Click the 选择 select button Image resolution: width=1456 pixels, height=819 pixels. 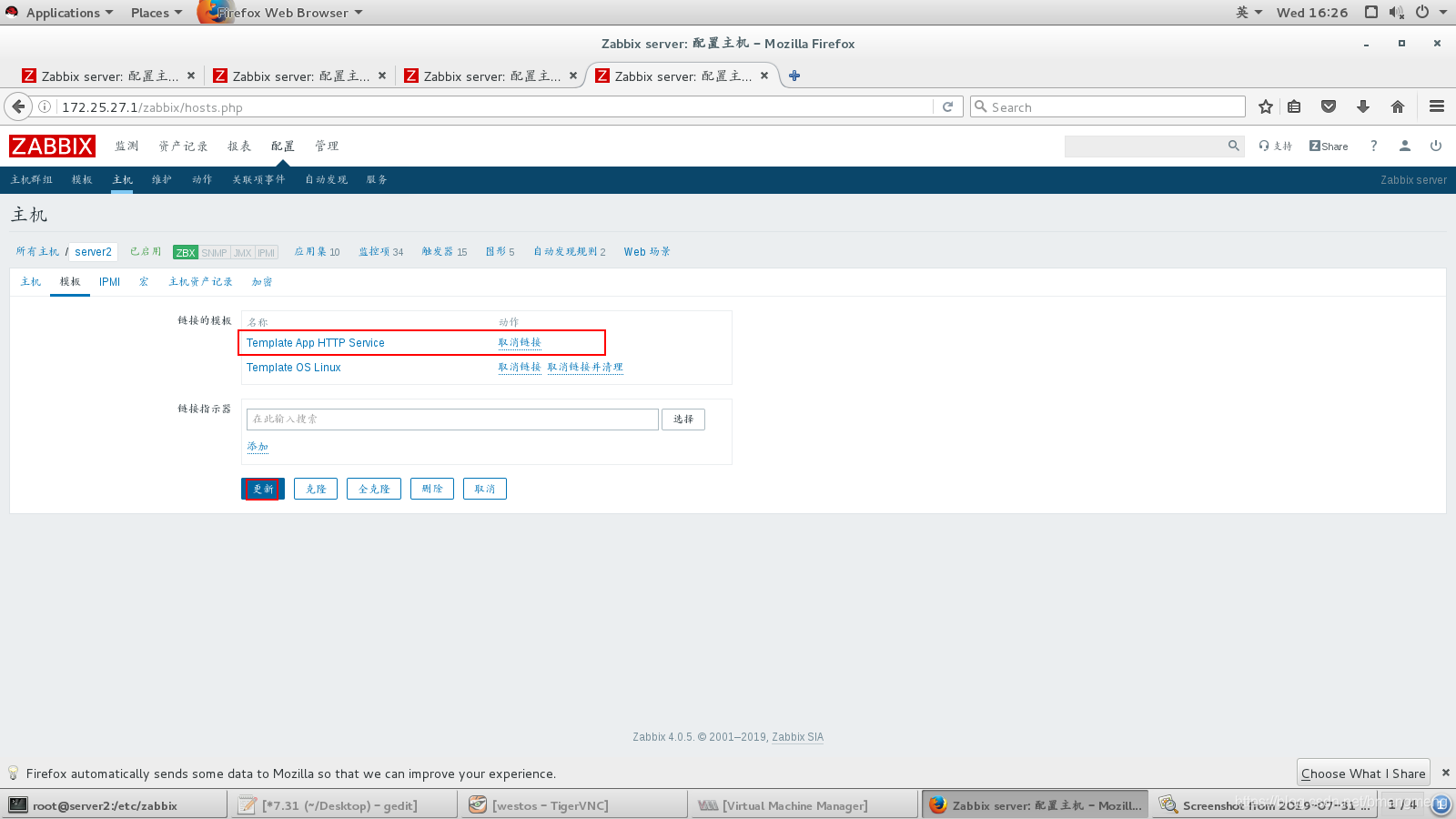(683, 420)
